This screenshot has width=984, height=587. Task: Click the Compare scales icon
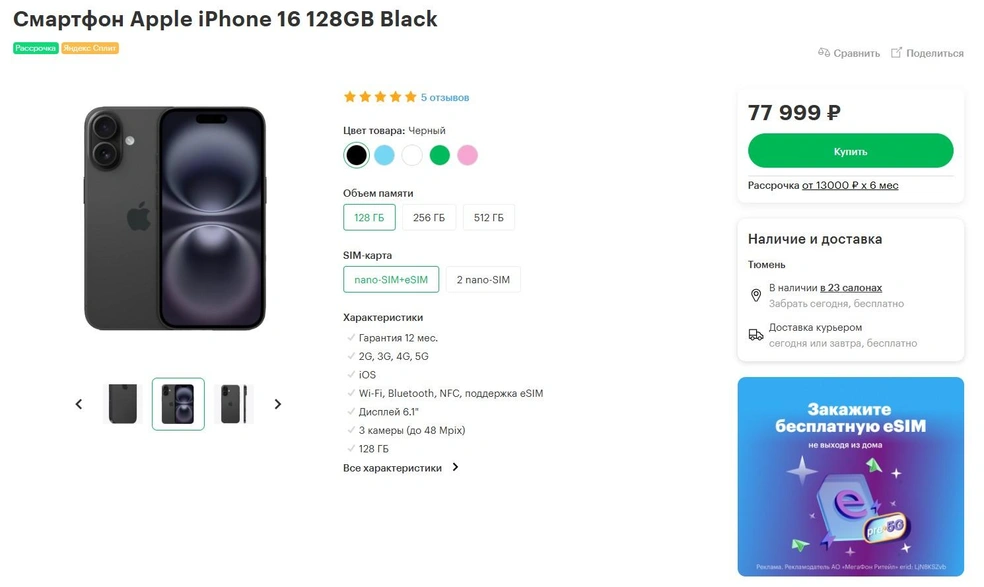pyautogui.click(x=824, y=53)
